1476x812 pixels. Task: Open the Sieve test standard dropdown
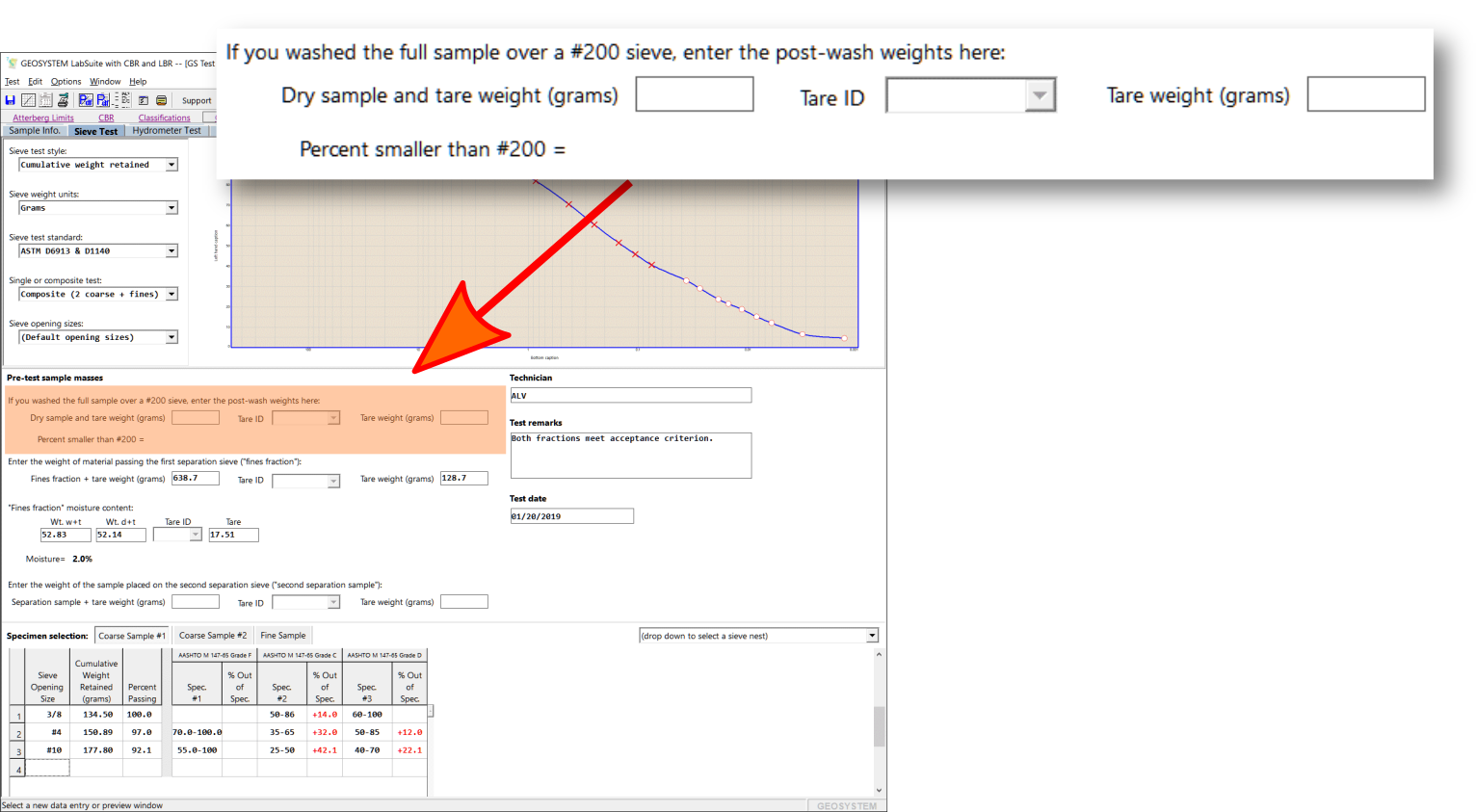[x=171, y=251]
